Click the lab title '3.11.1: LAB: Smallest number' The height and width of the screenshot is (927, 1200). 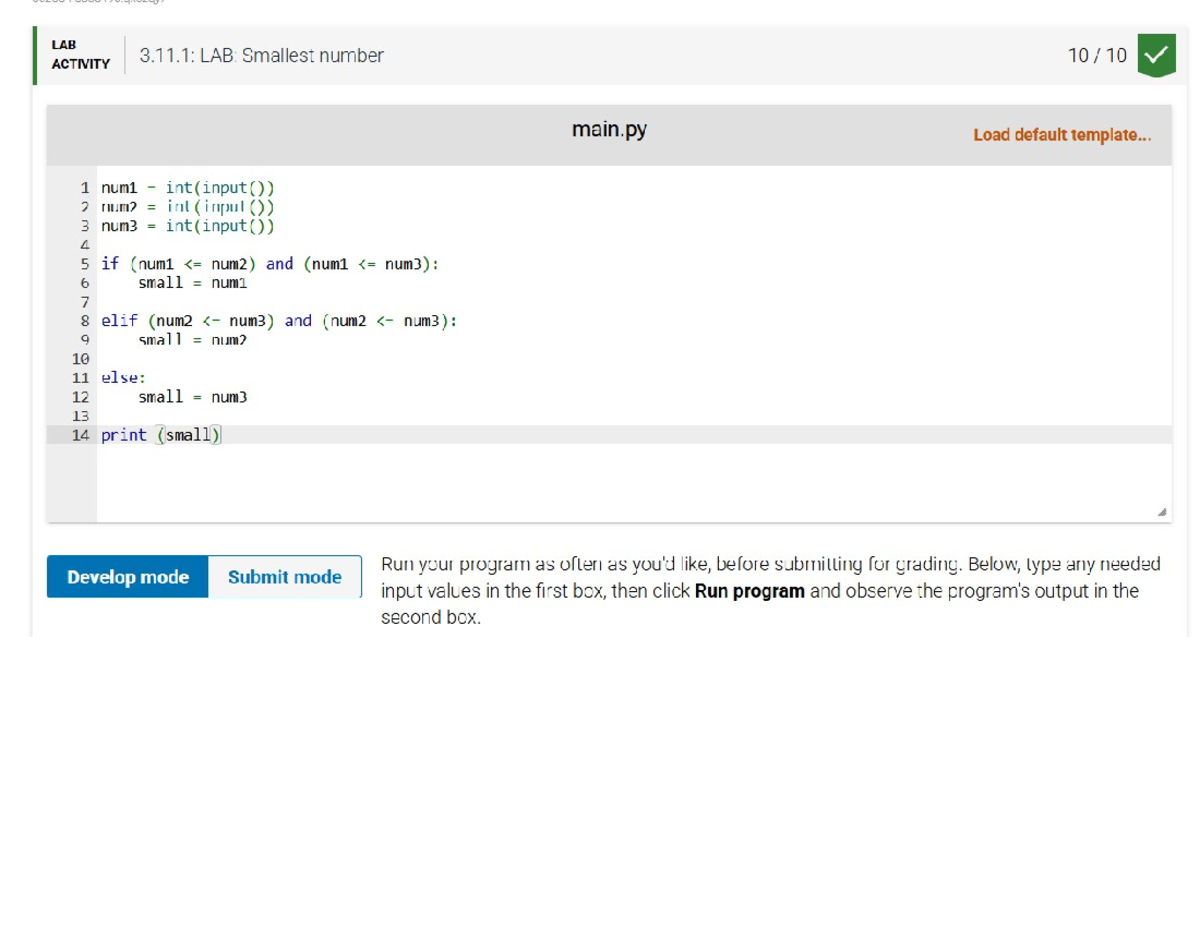coord(262,56)
